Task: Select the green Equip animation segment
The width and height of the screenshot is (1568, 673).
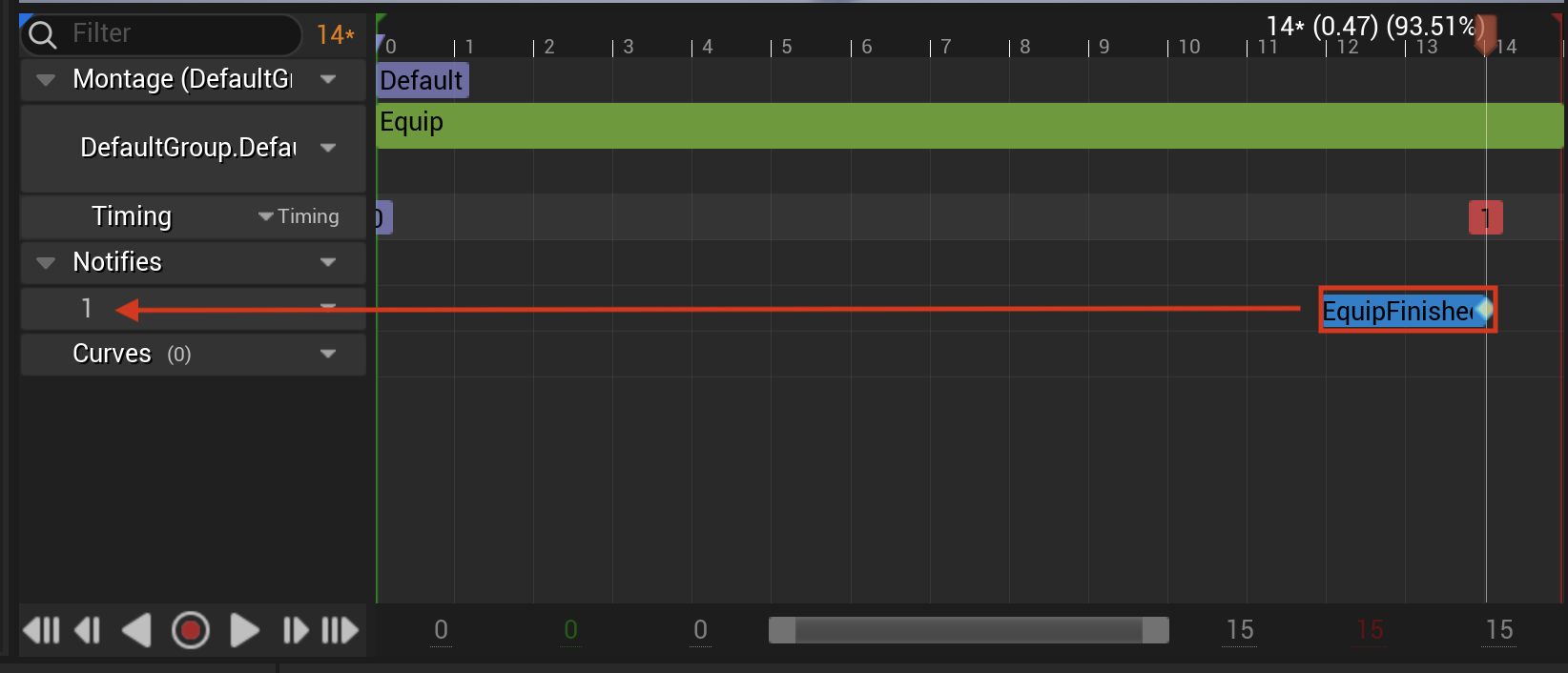Action: (x=969, y=126)
